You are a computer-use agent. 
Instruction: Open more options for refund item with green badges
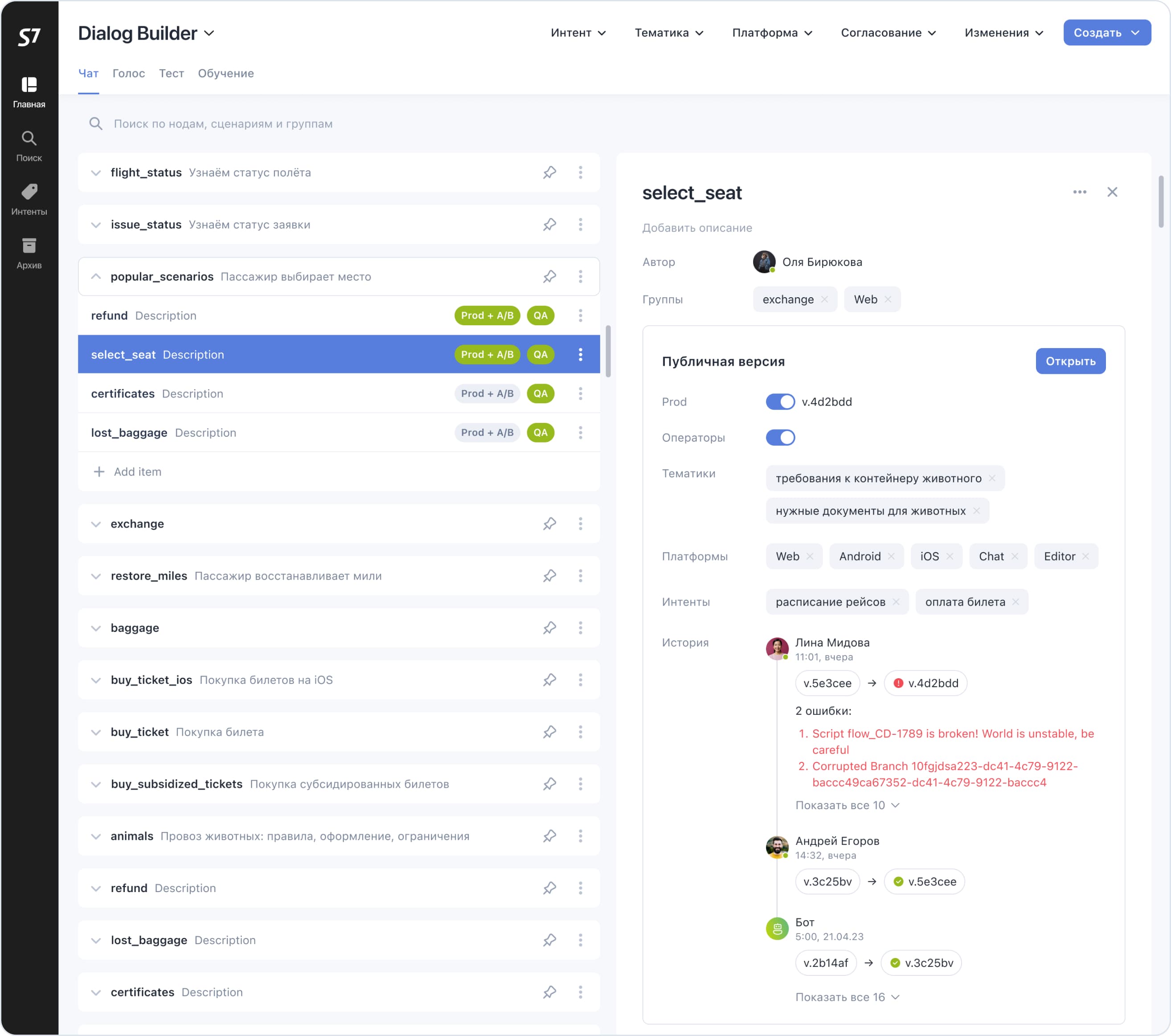(x=580, y=316)
